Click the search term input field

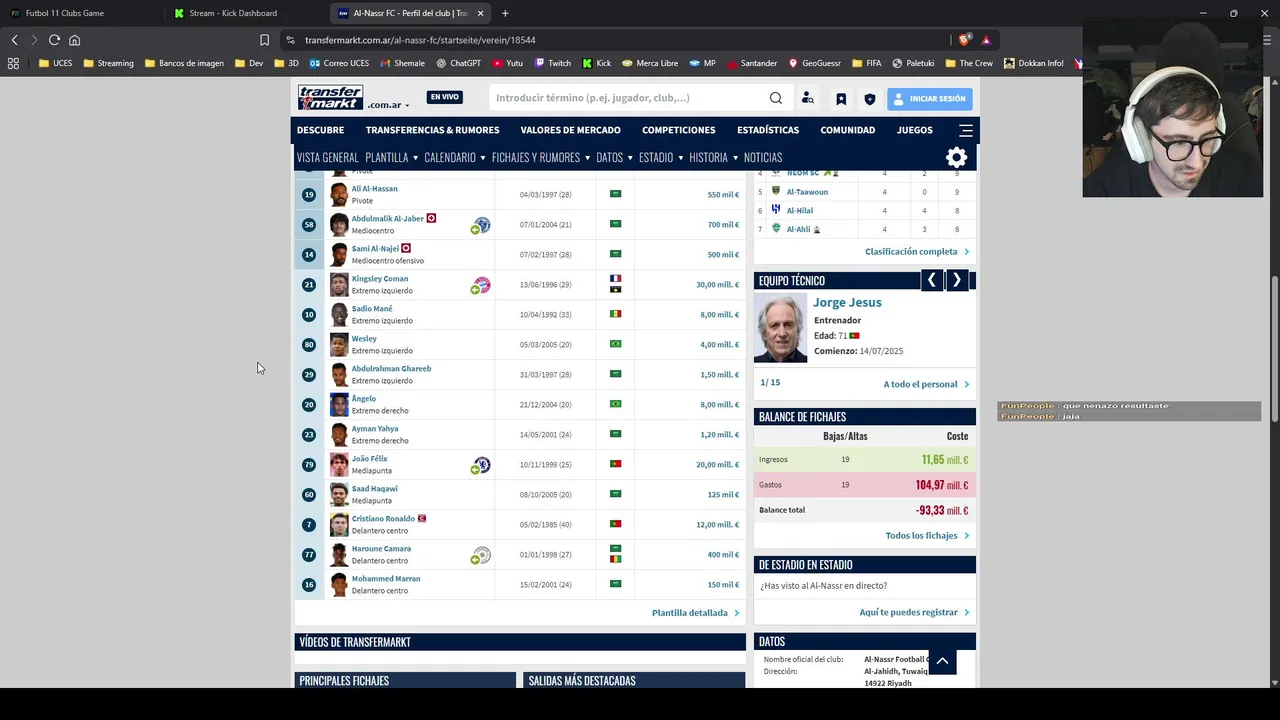[628, 98]
